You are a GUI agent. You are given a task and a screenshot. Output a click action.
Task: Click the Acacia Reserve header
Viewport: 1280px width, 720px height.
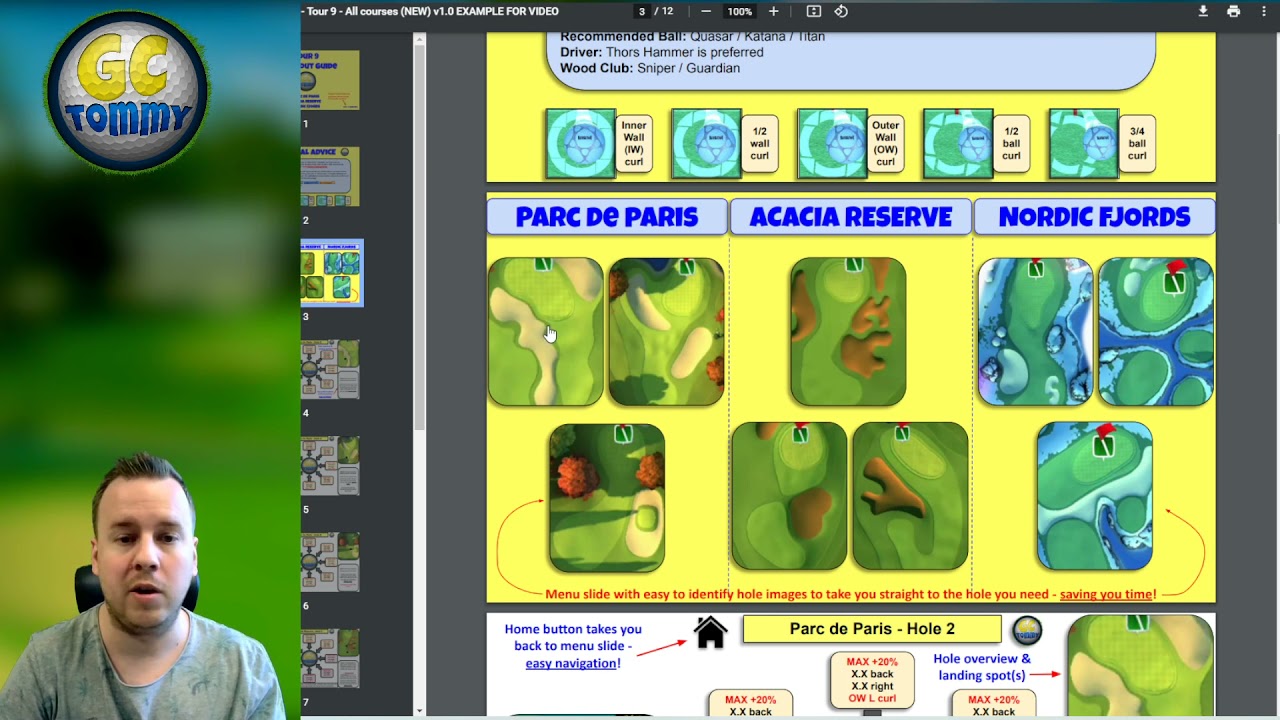point(850,217)
